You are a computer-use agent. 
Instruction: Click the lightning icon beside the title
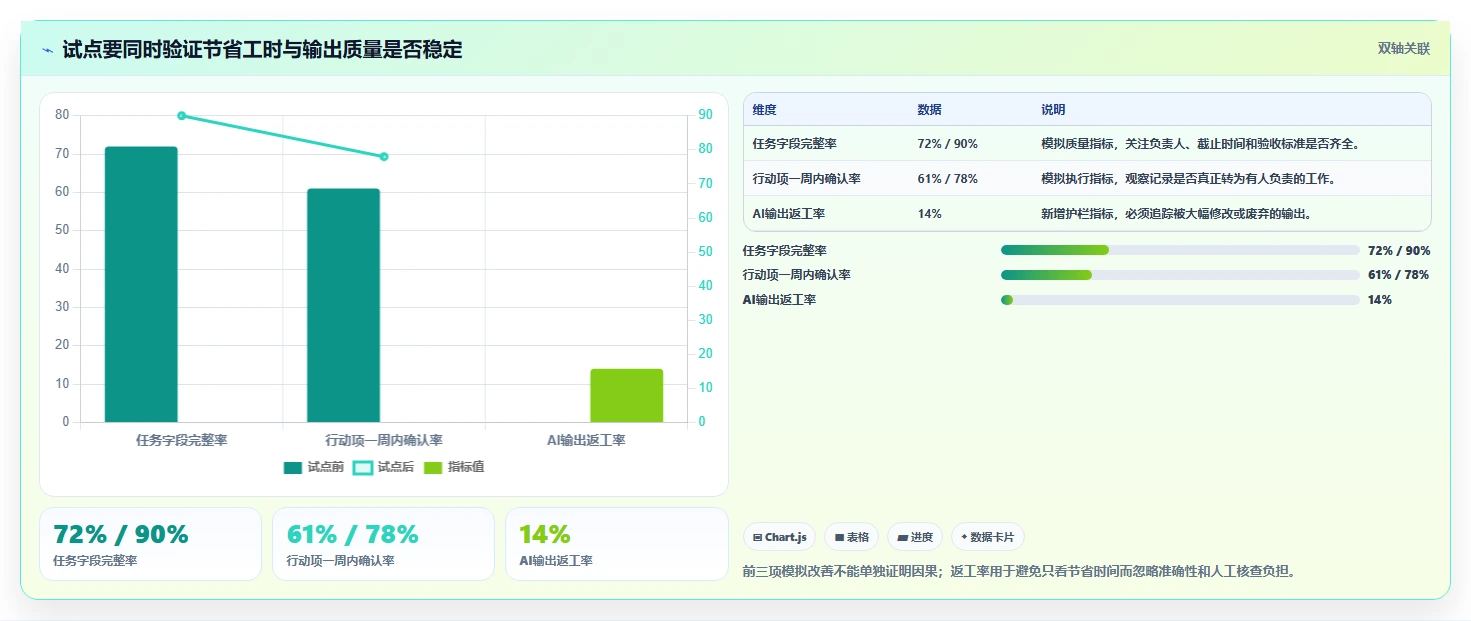coord(48,50)
